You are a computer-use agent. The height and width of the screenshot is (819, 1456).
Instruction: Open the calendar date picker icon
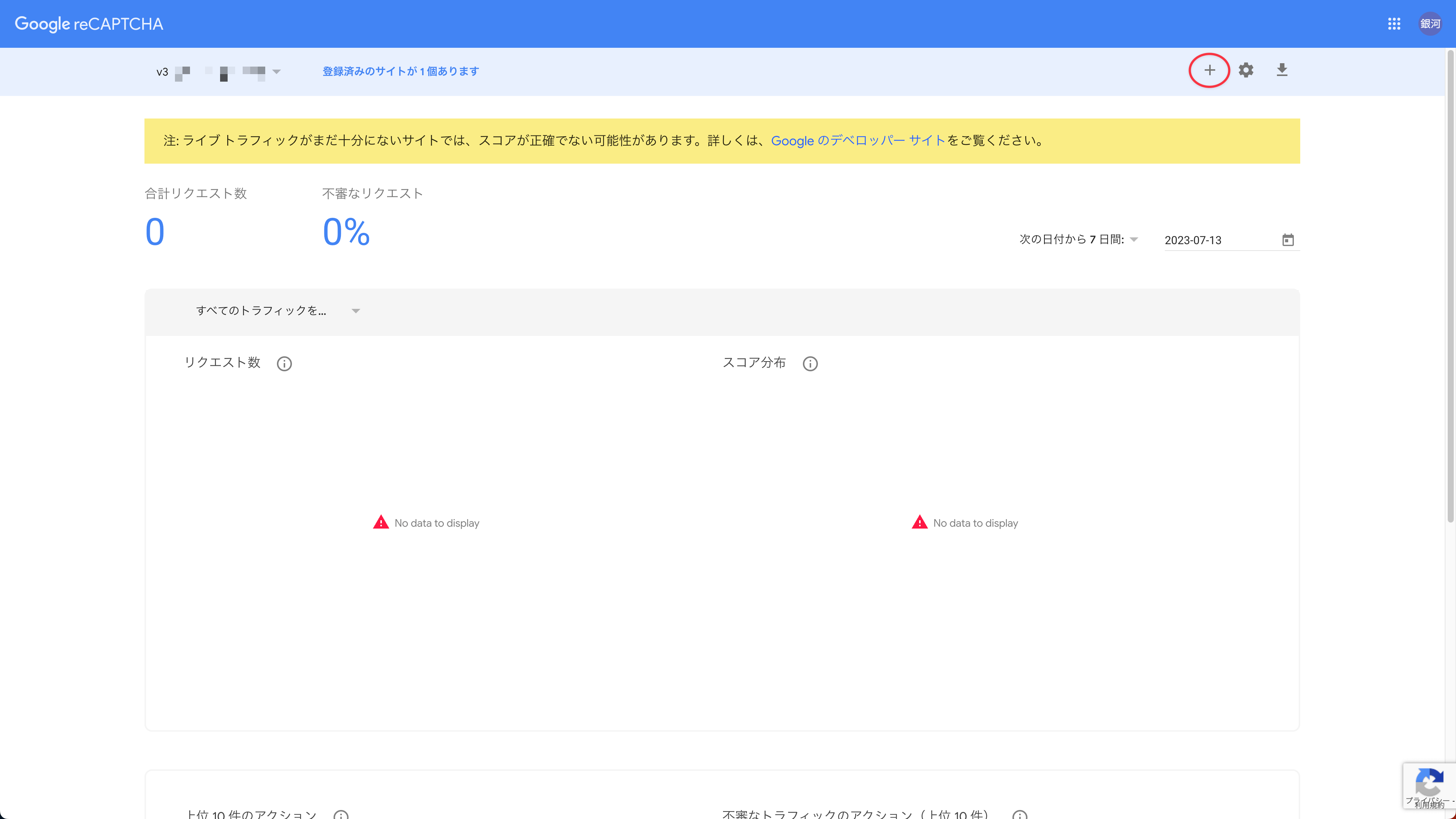(x=1287, y=240)
